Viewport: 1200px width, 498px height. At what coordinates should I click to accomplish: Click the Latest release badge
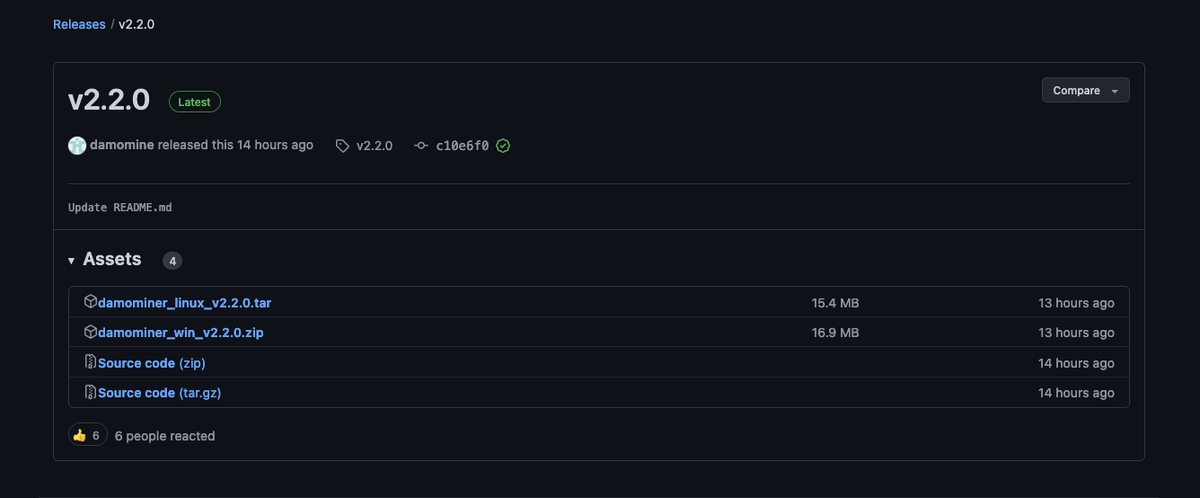(194, 102)
